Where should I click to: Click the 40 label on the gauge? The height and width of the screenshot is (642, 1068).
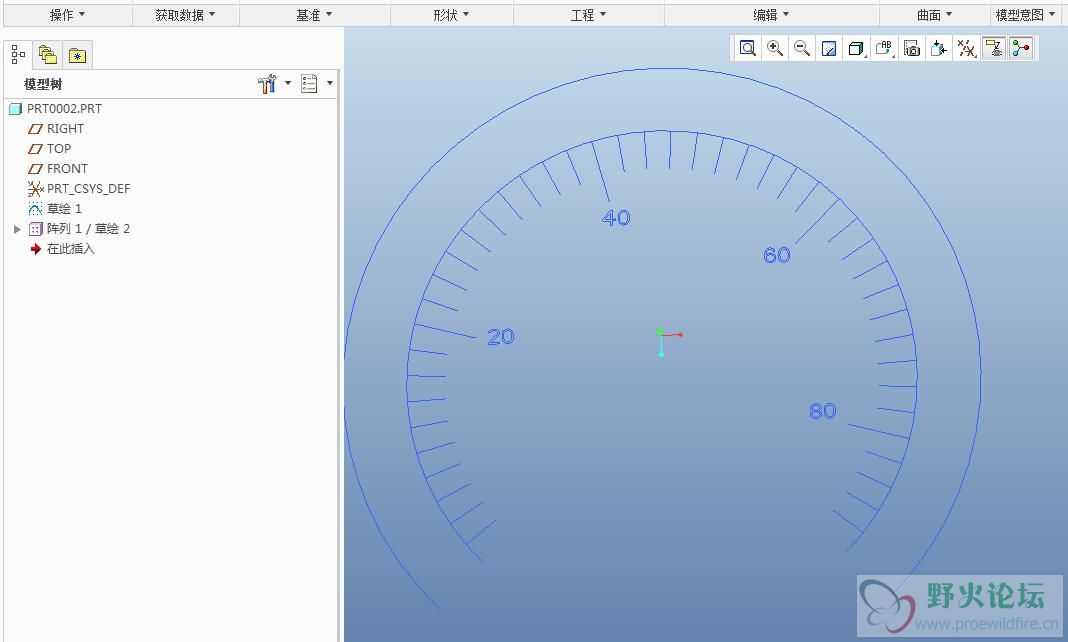pyautogui.click(x=616, y=218)
